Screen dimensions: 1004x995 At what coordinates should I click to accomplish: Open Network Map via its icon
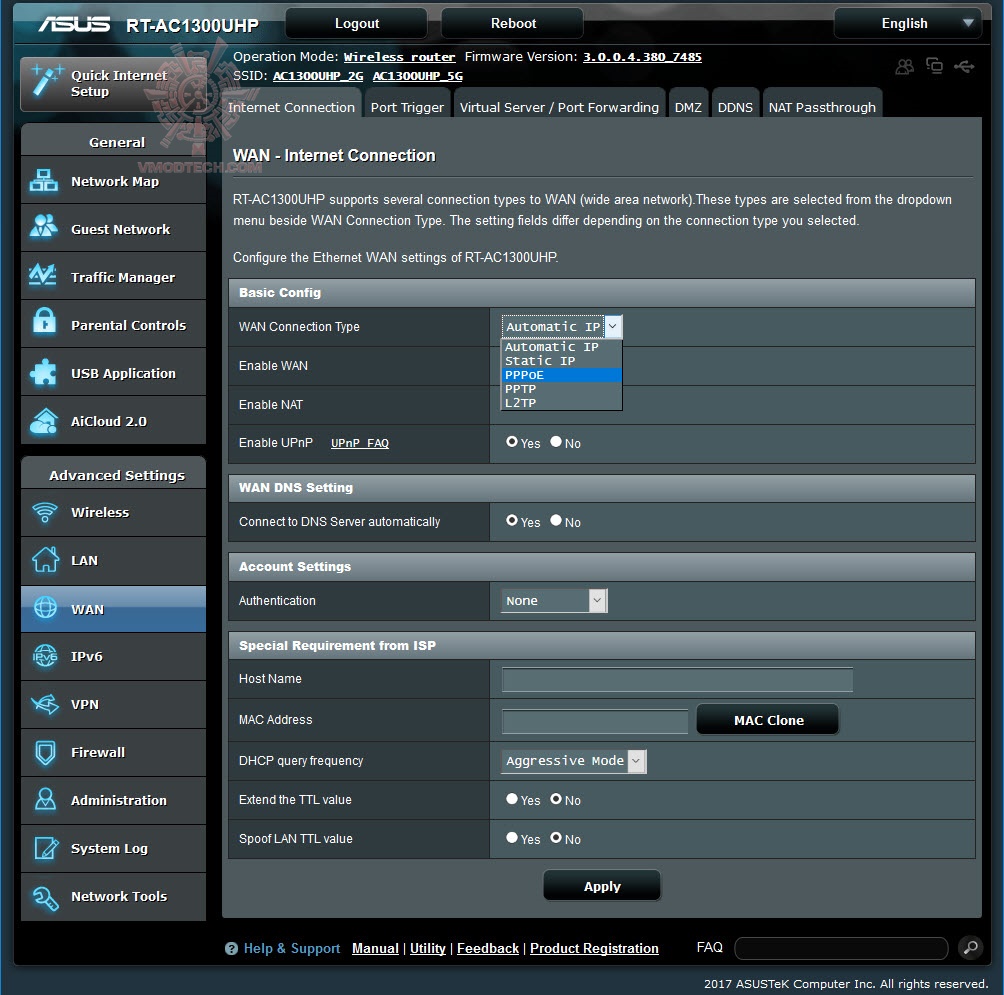pos(44,181)
